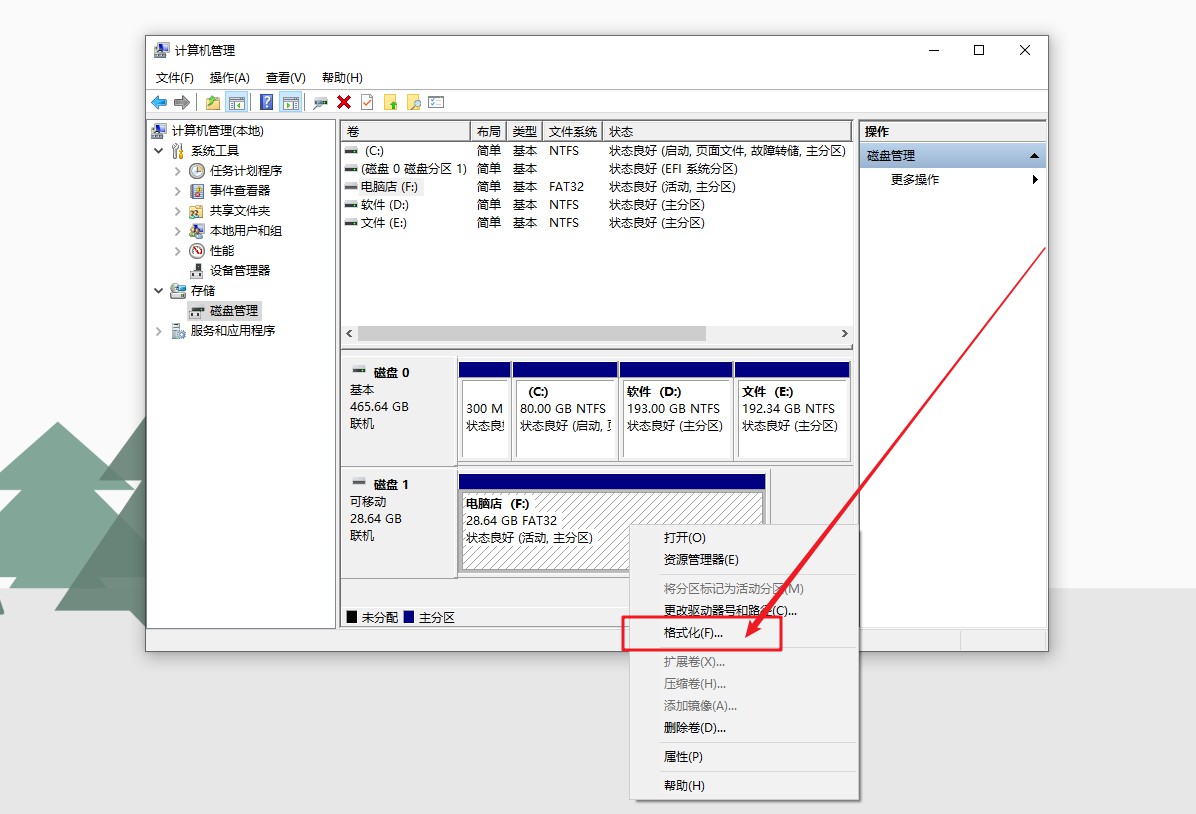Expand 服务和应用程序 tree node
This screenshot has width=1196, height=814.
click(x=159, y=331)
